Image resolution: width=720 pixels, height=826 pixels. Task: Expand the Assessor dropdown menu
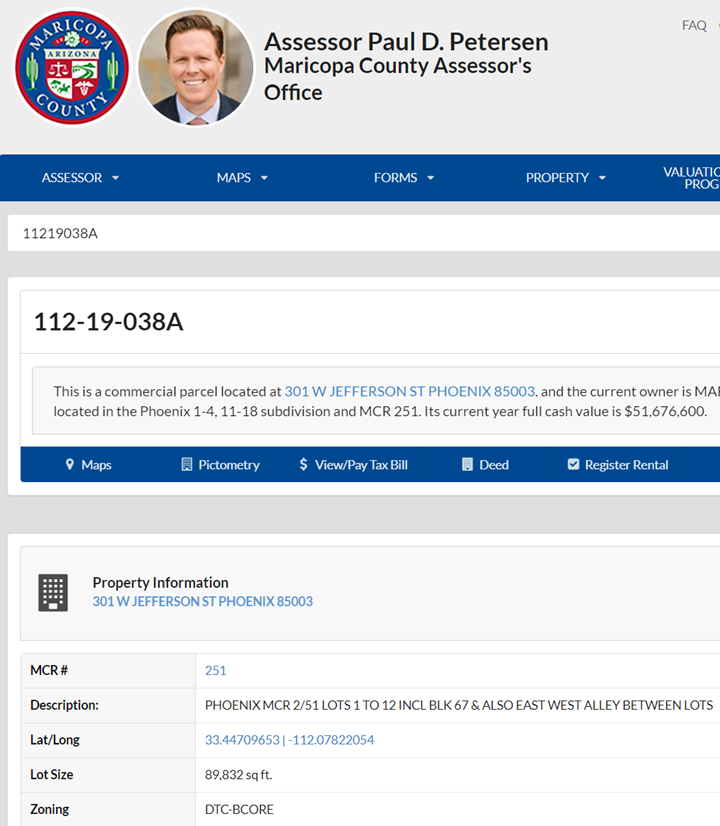point(80,178)
